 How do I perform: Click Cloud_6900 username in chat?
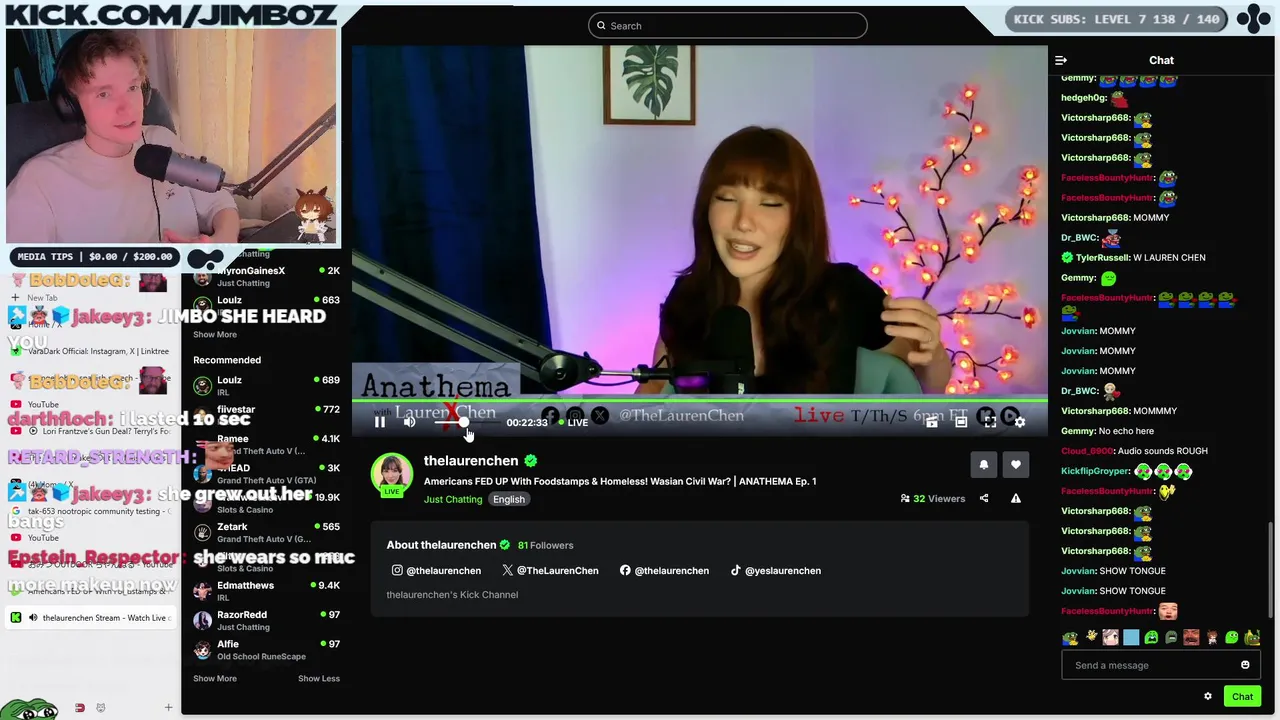(1087, 451)
